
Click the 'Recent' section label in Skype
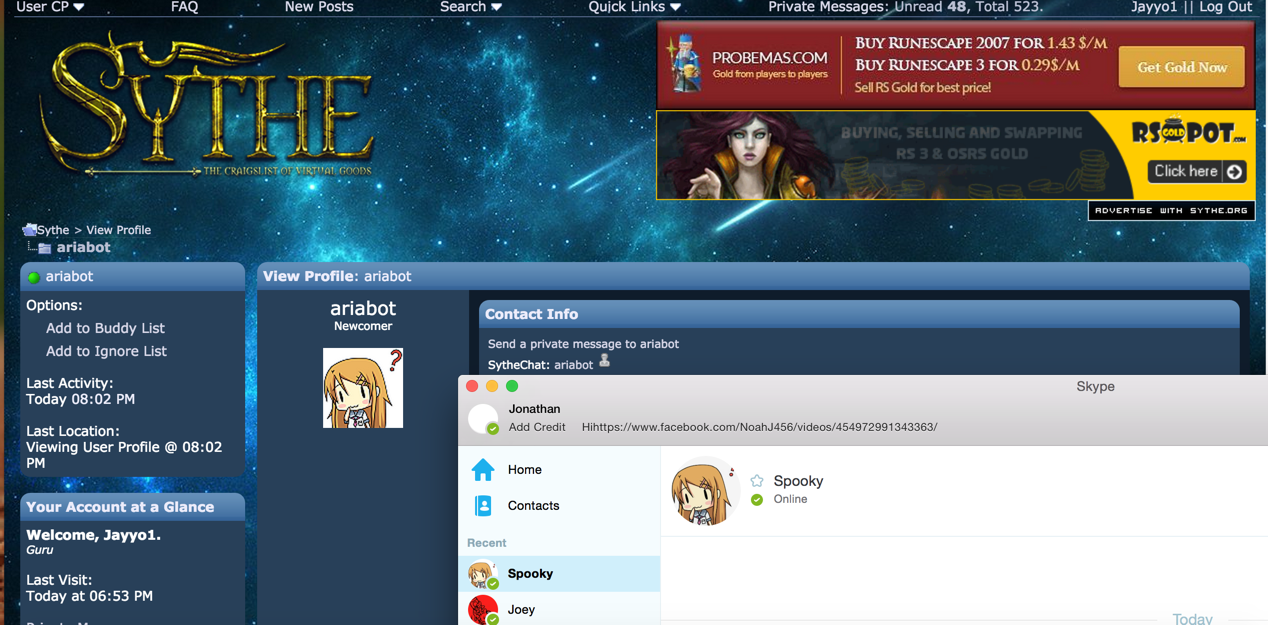tap(486, 543)
